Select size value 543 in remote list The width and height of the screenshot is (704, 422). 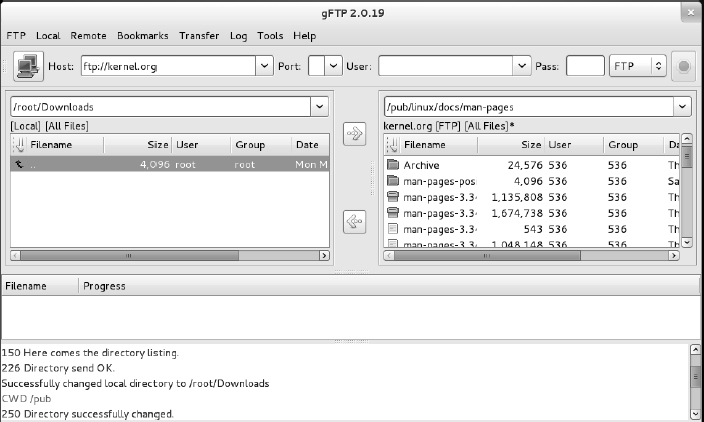pyautogui.click(x=533, y=229)
